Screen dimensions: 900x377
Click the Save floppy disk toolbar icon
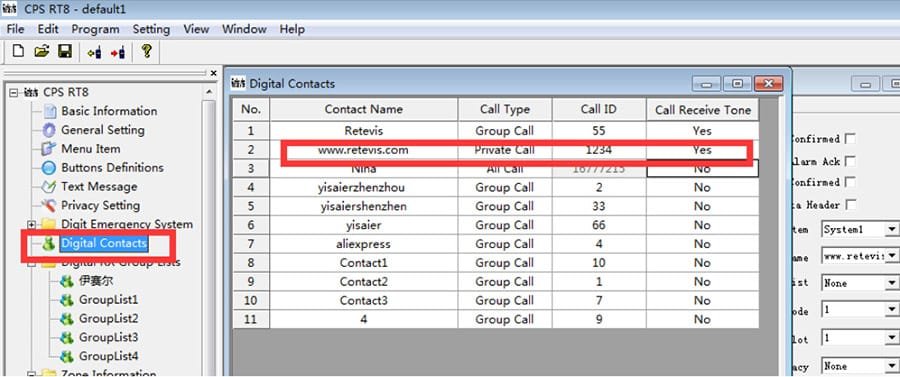65,52
